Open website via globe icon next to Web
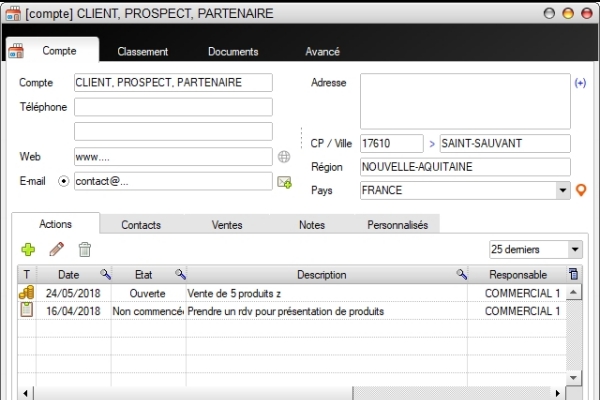600x400 pixels. point(284,157)
